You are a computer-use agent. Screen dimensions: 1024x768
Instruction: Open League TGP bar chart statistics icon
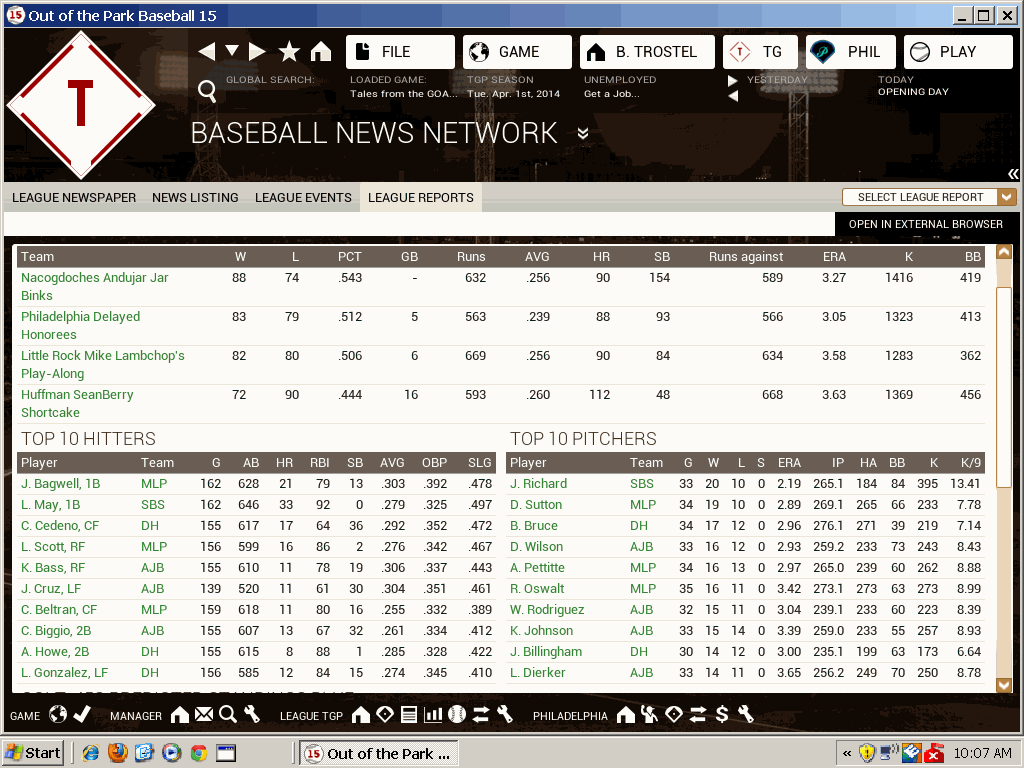point(433,714)
